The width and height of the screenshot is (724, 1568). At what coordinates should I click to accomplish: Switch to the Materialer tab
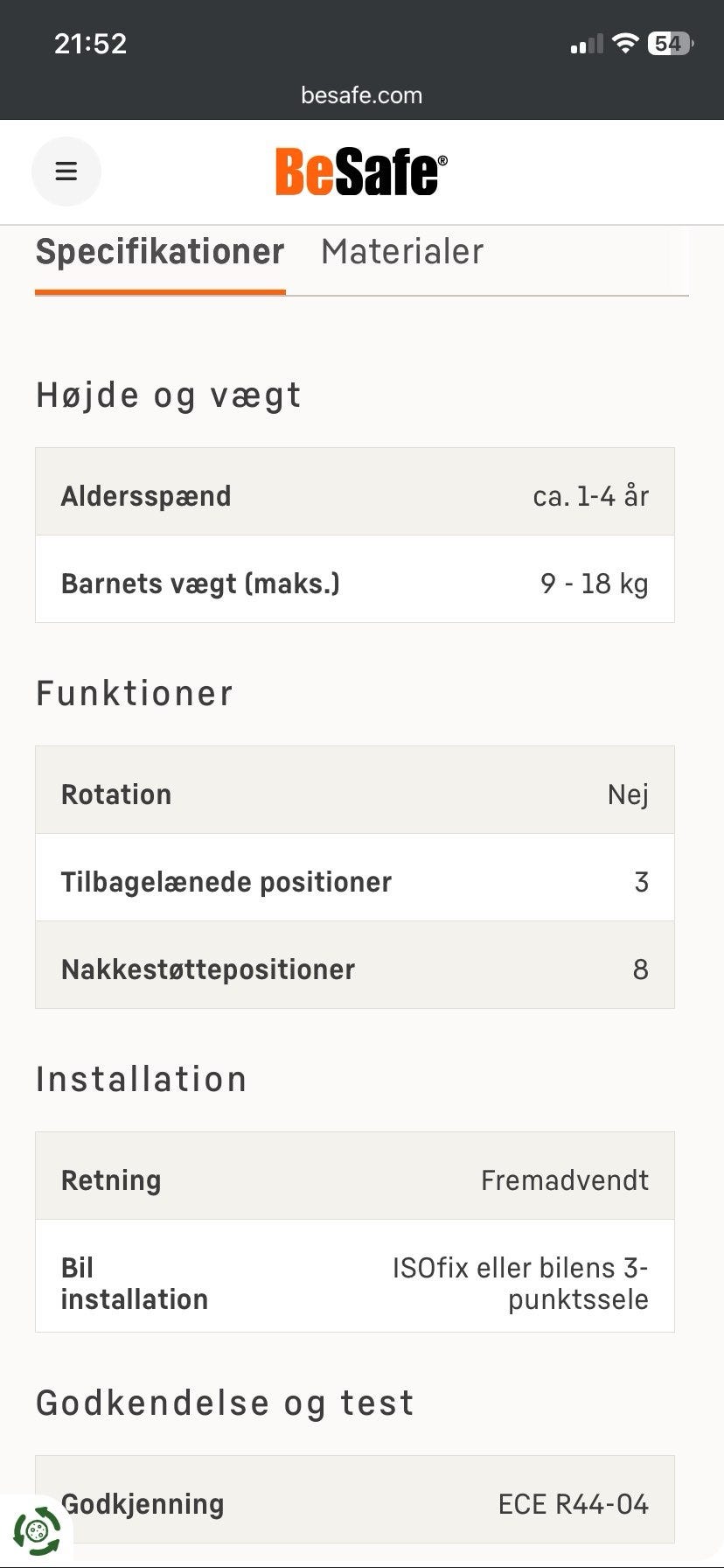click(x=402, y=252)
